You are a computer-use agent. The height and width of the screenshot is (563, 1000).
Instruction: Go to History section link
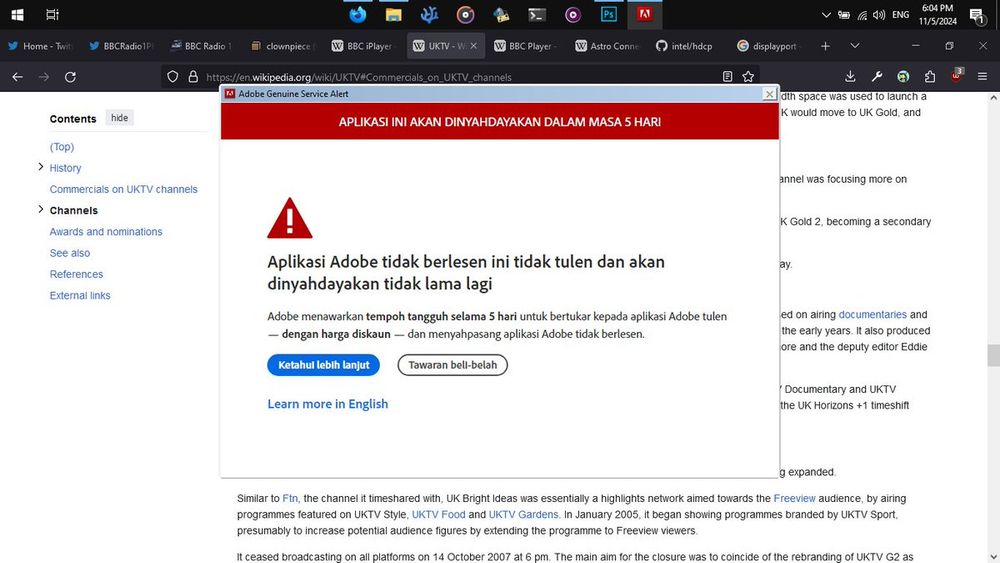(65, 168)
